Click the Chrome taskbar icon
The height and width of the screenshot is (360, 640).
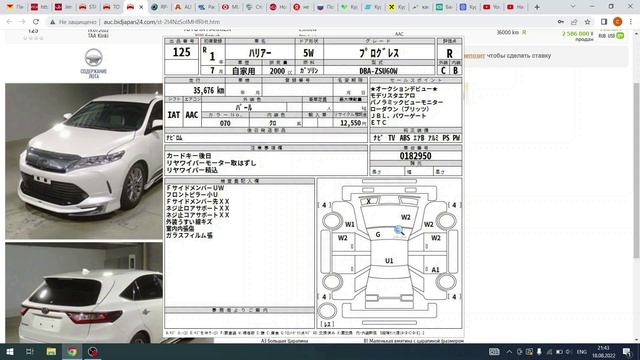pos(72,351)
